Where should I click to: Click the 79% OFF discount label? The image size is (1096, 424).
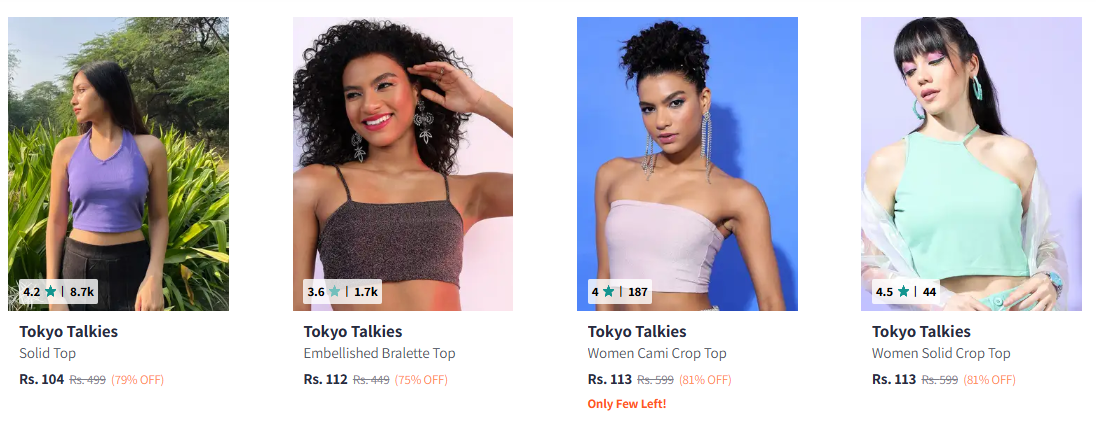pos(138,380)
